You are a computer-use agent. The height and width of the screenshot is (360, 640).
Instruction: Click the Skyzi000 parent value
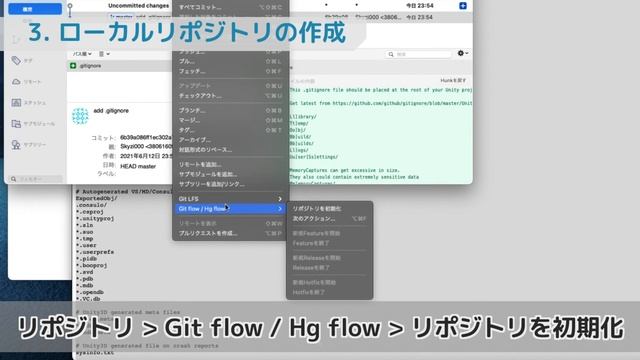[x=146, y=146]
